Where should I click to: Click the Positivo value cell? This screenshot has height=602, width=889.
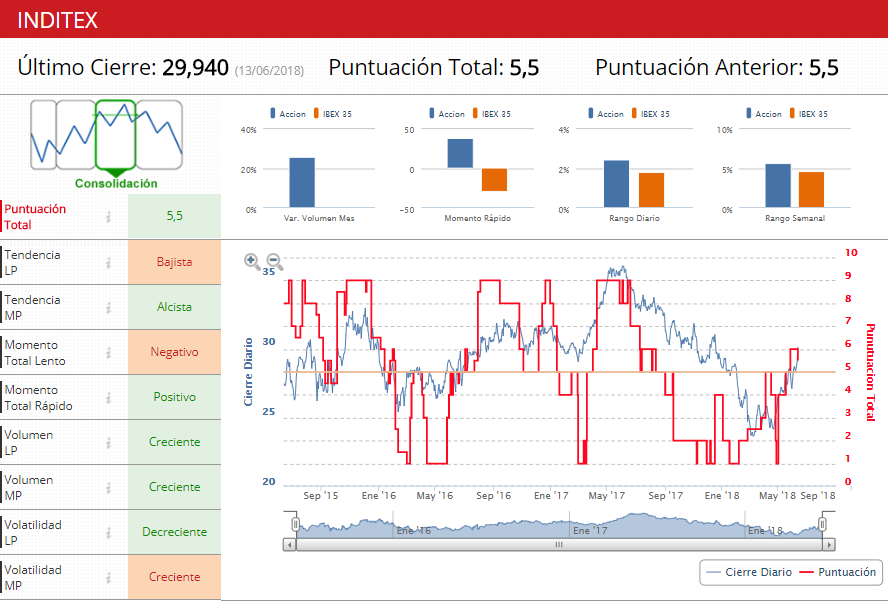click(175, 397)
